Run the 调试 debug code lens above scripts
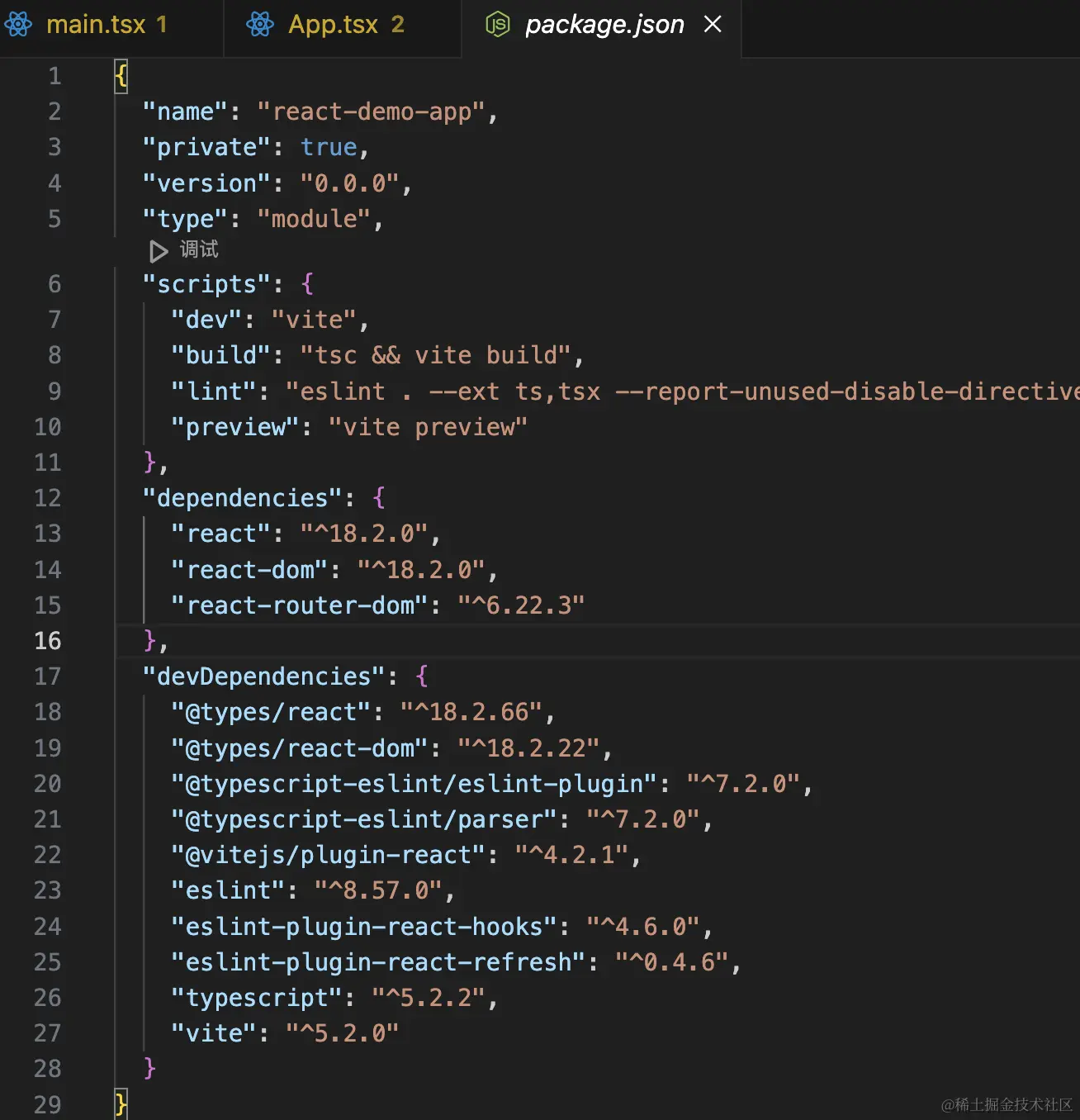The image size is (1080, 1120). tap(184, 249)
